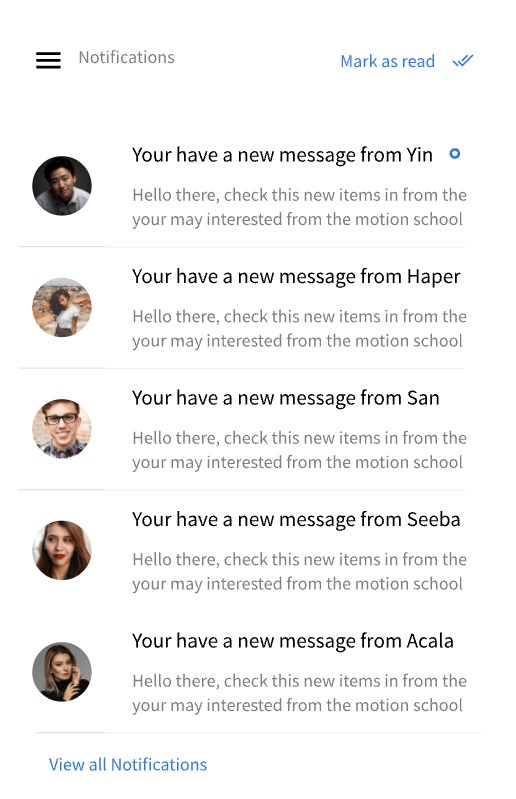Click the Mark as read link
This screenshot has width=516, height=799.
388,61
